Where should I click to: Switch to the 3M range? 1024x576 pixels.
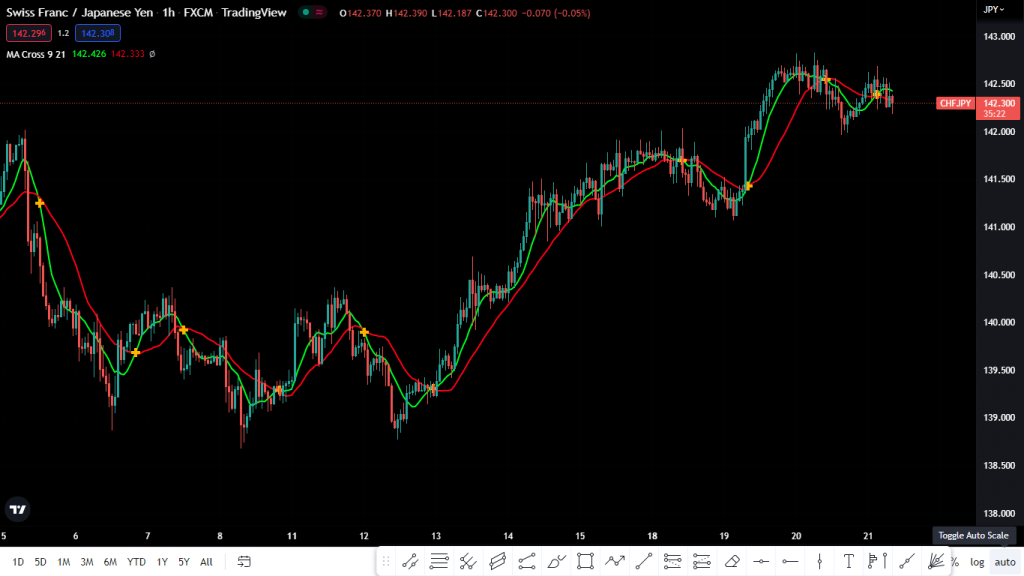point(87,562)
